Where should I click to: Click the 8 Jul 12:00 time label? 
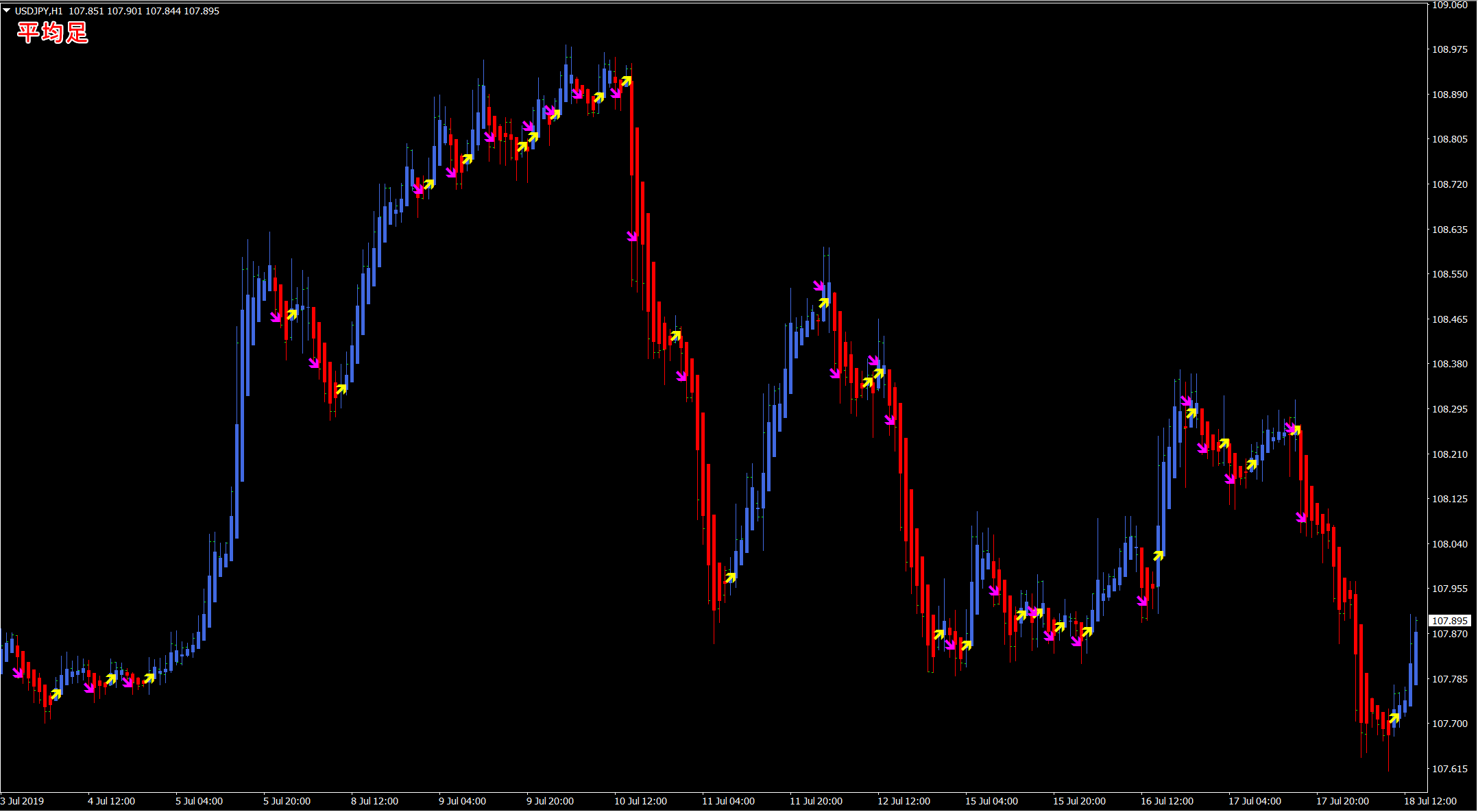[374, 801]
